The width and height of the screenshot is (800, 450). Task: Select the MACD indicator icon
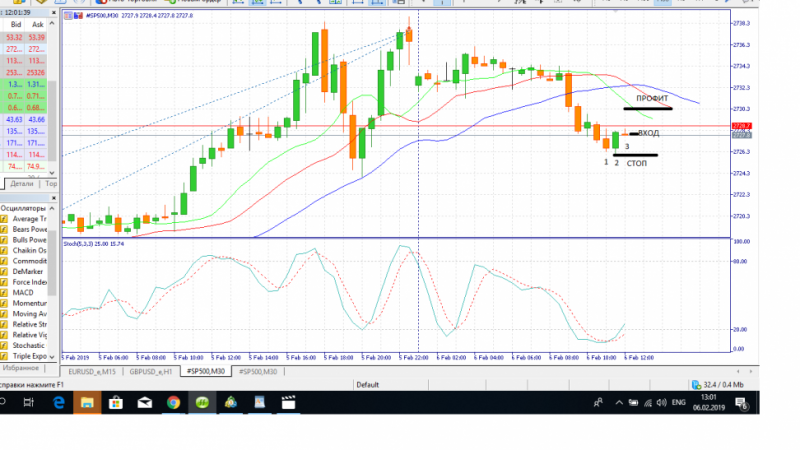[x=4, y=293]
